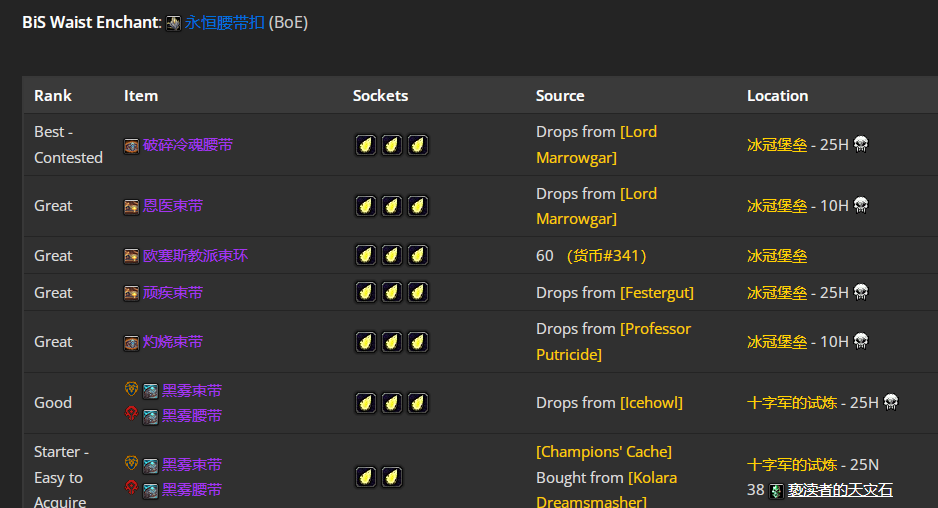Click the last yellow socket gem in the 灼烧束带 row
Screen dimensions: 938x508
(418, 342)
